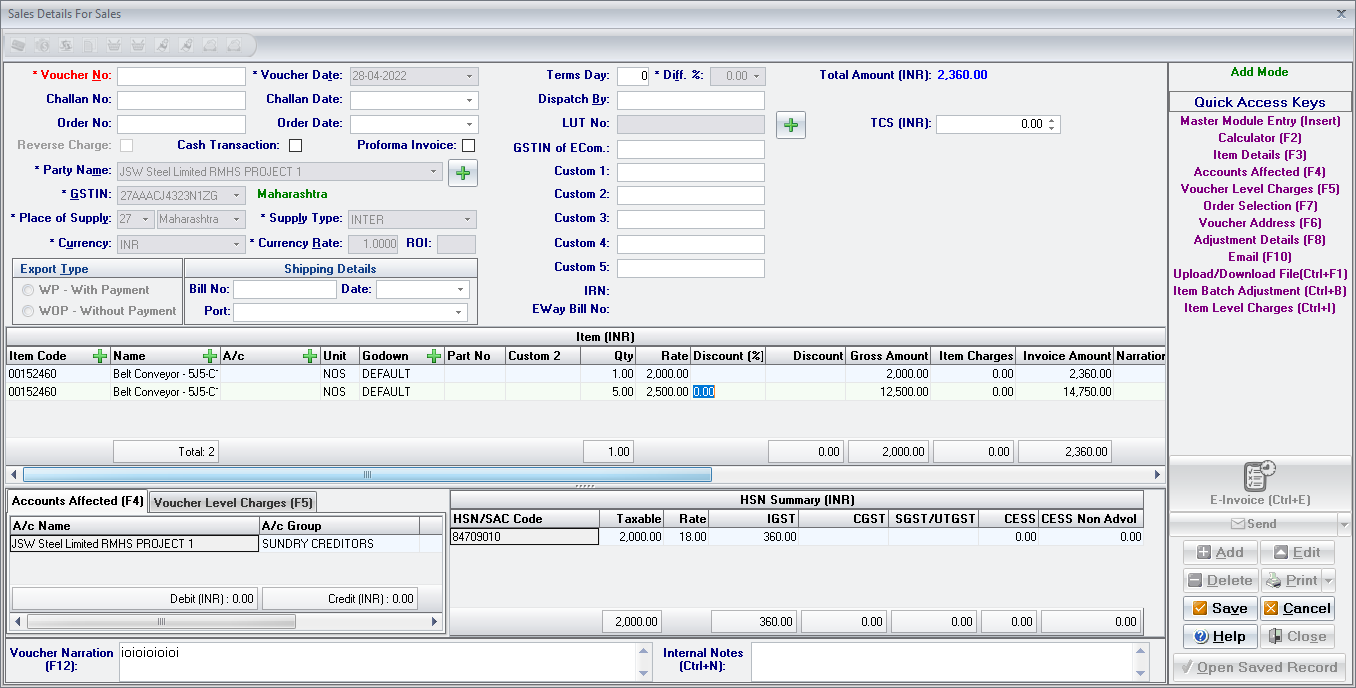
Task: Cancel the current voucher entry
Action: (1297, 608)
